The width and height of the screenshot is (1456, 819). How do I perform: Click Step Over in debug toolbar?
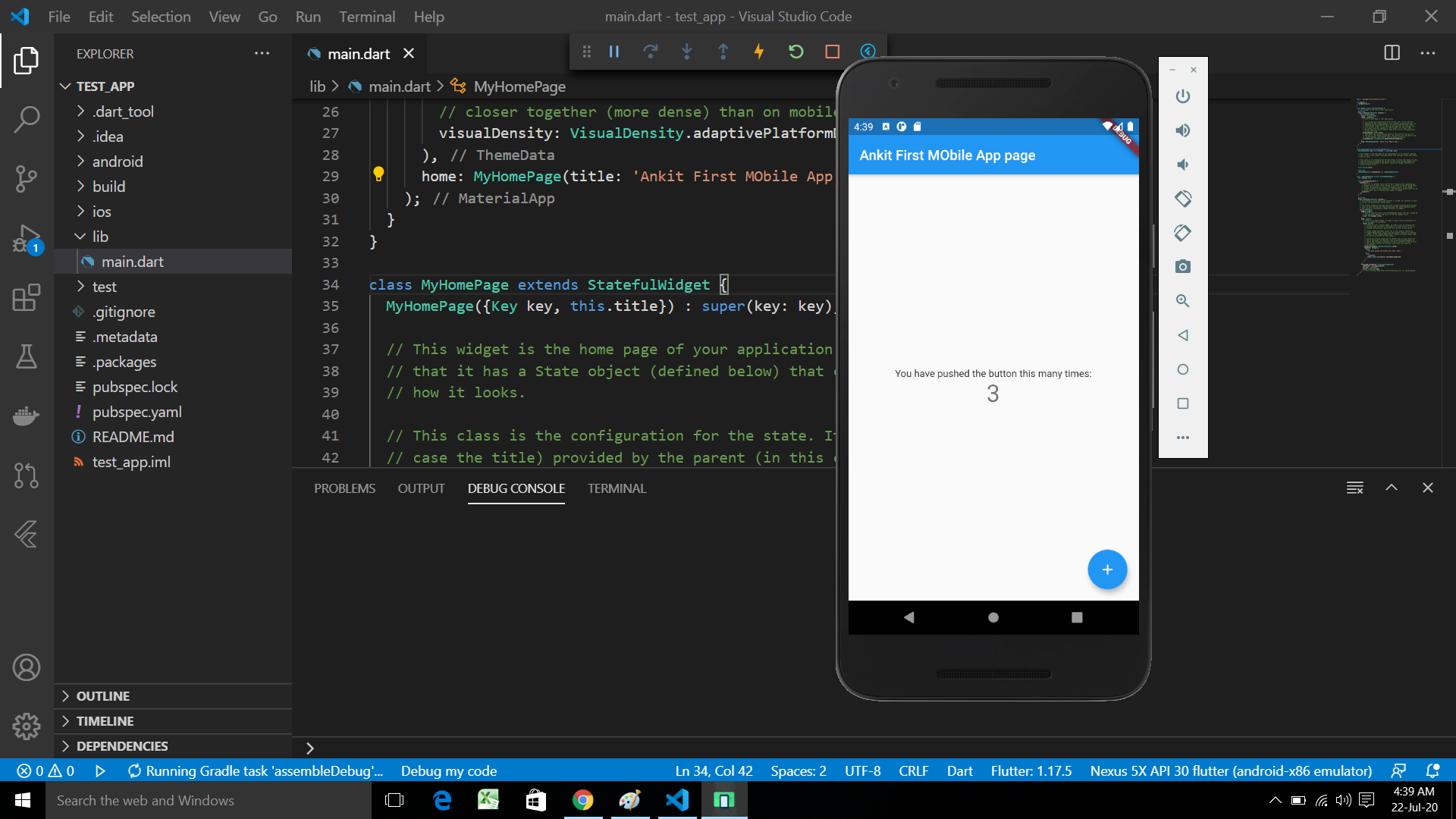(x=651, y=52)
